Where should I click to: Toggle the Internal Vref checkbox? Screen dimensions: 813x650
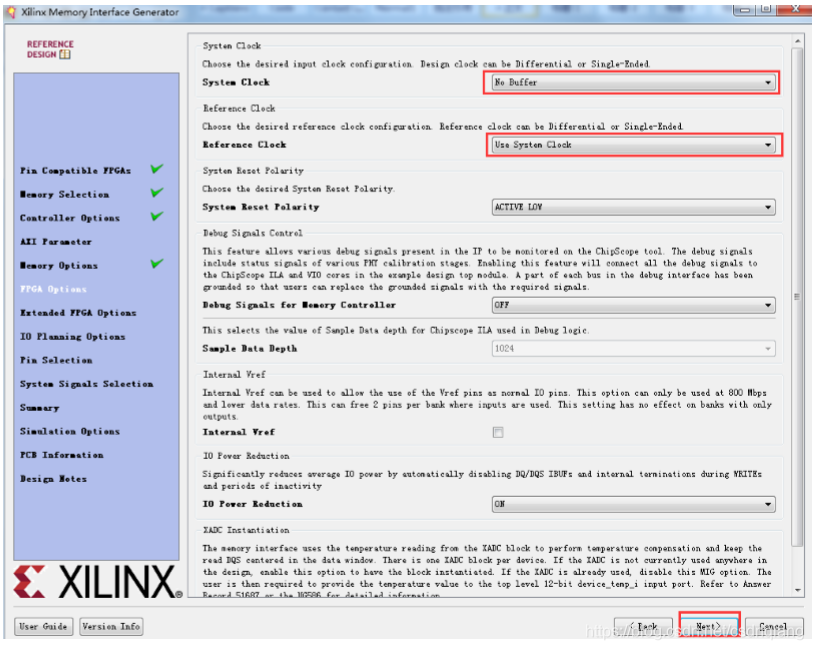tap(498, 432)
